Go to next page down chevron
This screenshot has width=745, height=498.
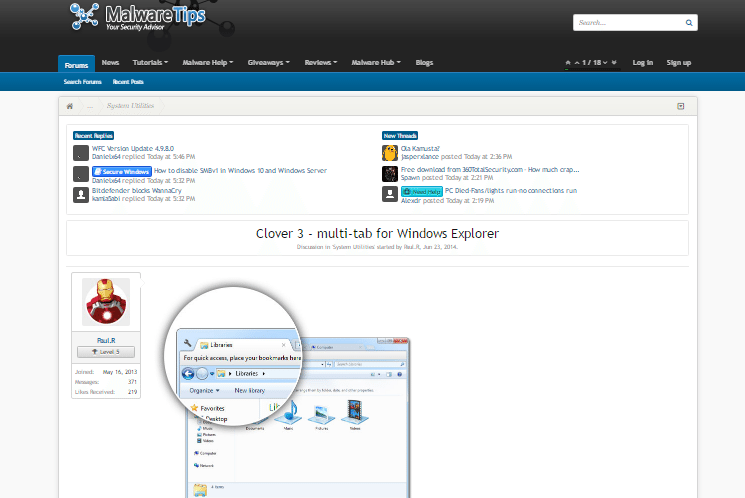pyautogui.click(x=605, y=63)
